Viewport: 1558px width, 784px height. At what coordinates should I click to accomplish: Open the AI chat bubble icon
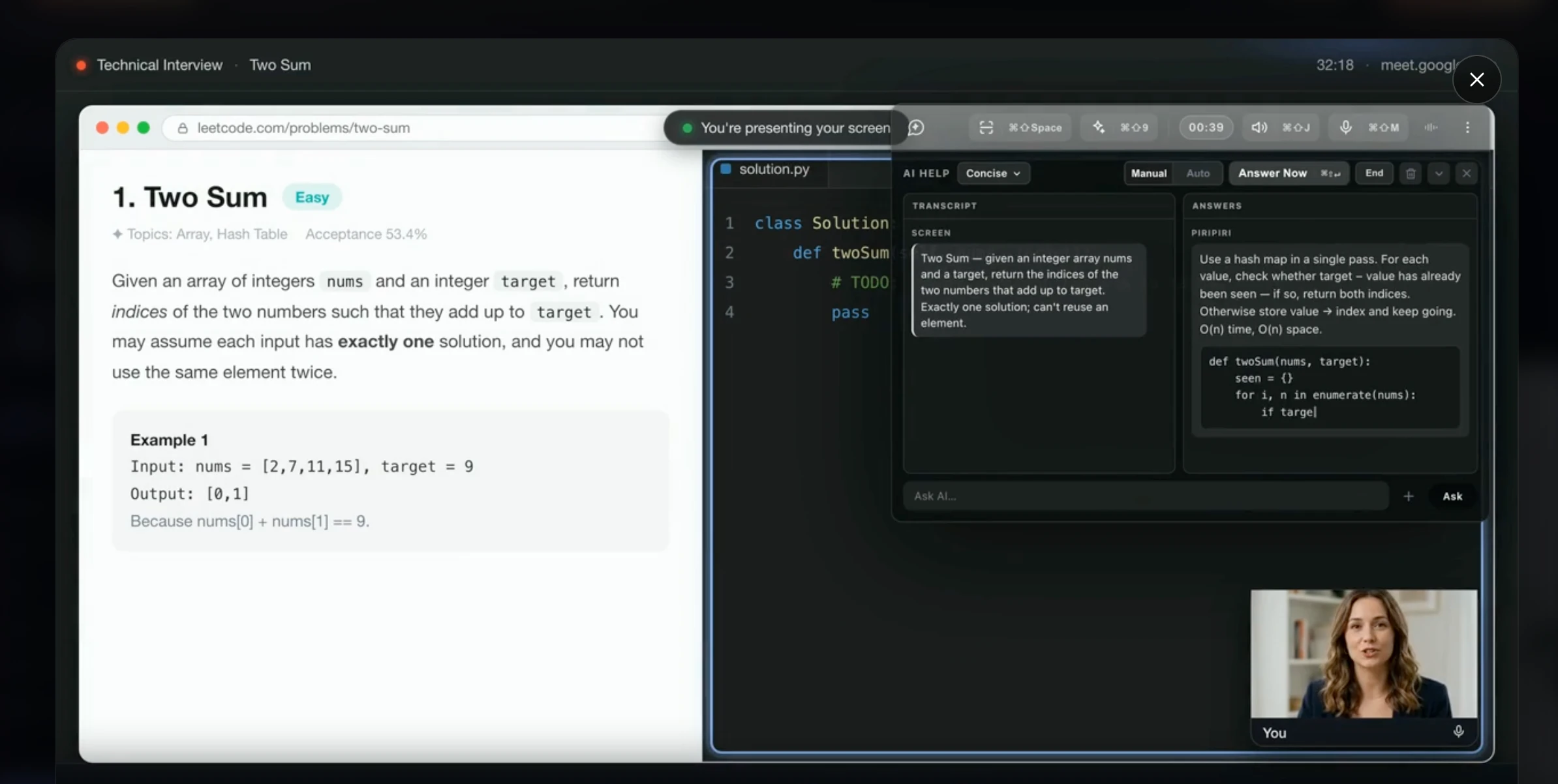coord(916,127)
